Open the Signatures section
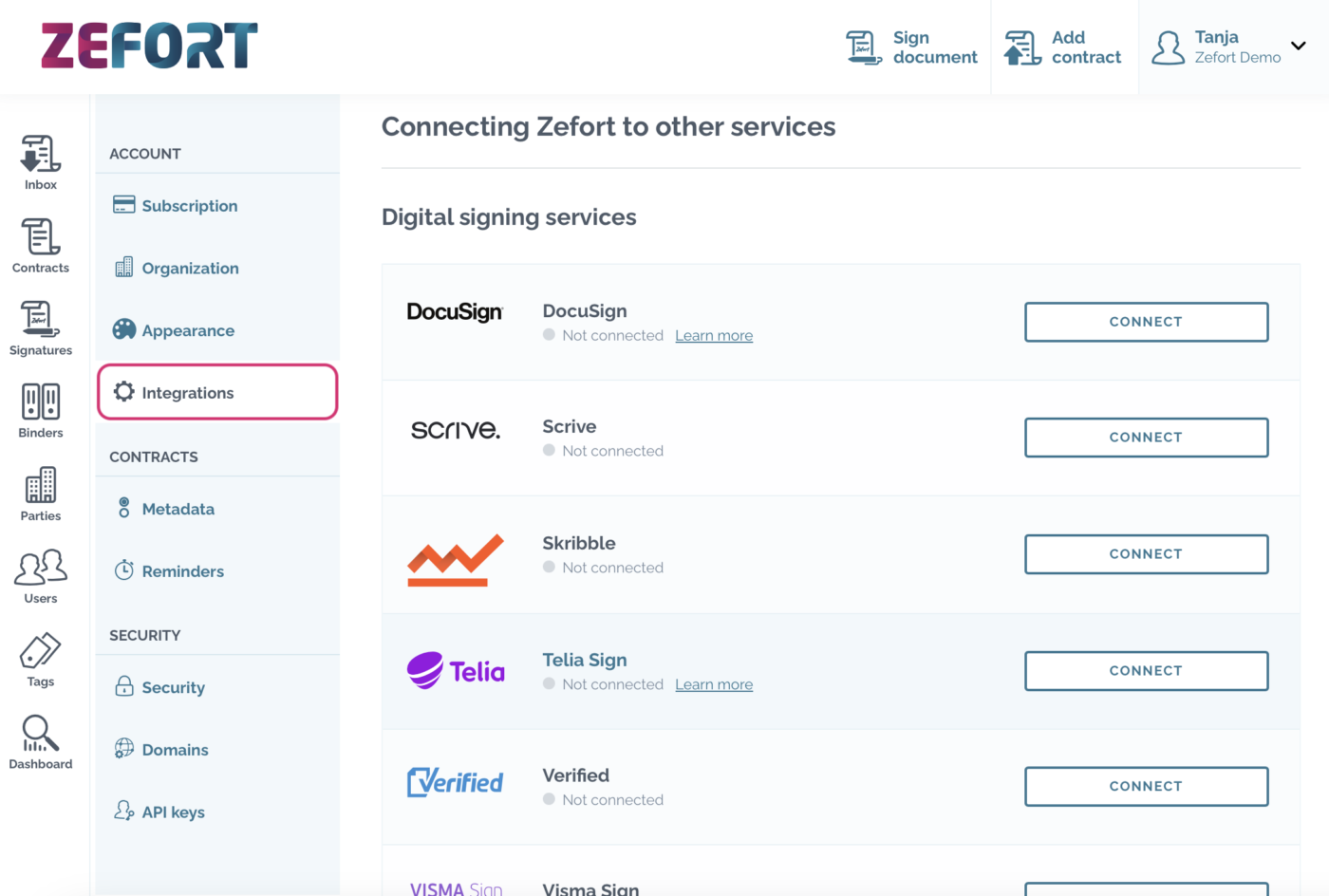This screenshot has width=1329, height=896. [x=40, y=326]
